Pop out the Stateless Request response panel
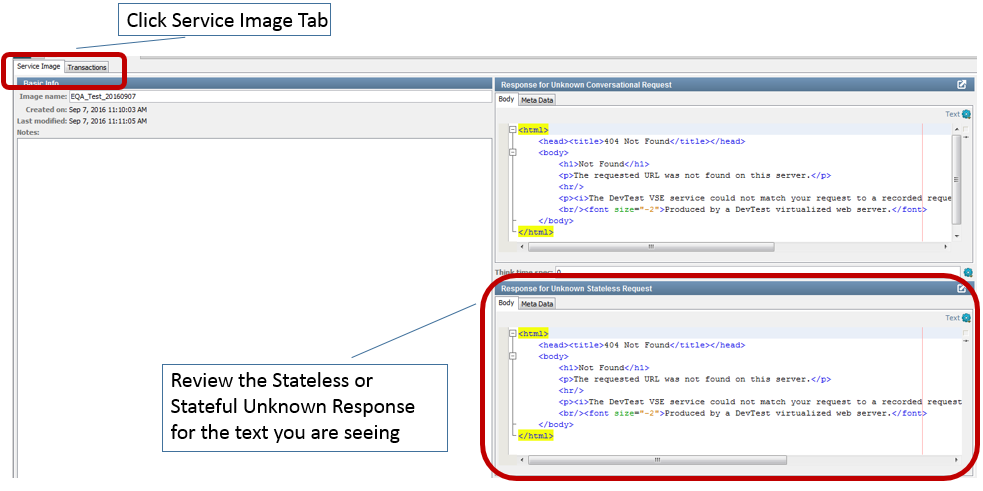This screenshot has height=491, width=983. click(962, 289)
